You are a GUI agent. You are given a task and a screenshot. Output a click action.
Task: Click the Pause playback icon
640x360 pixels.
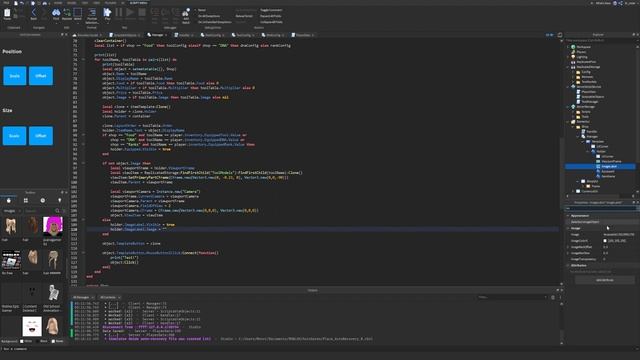tap(119, 13)
